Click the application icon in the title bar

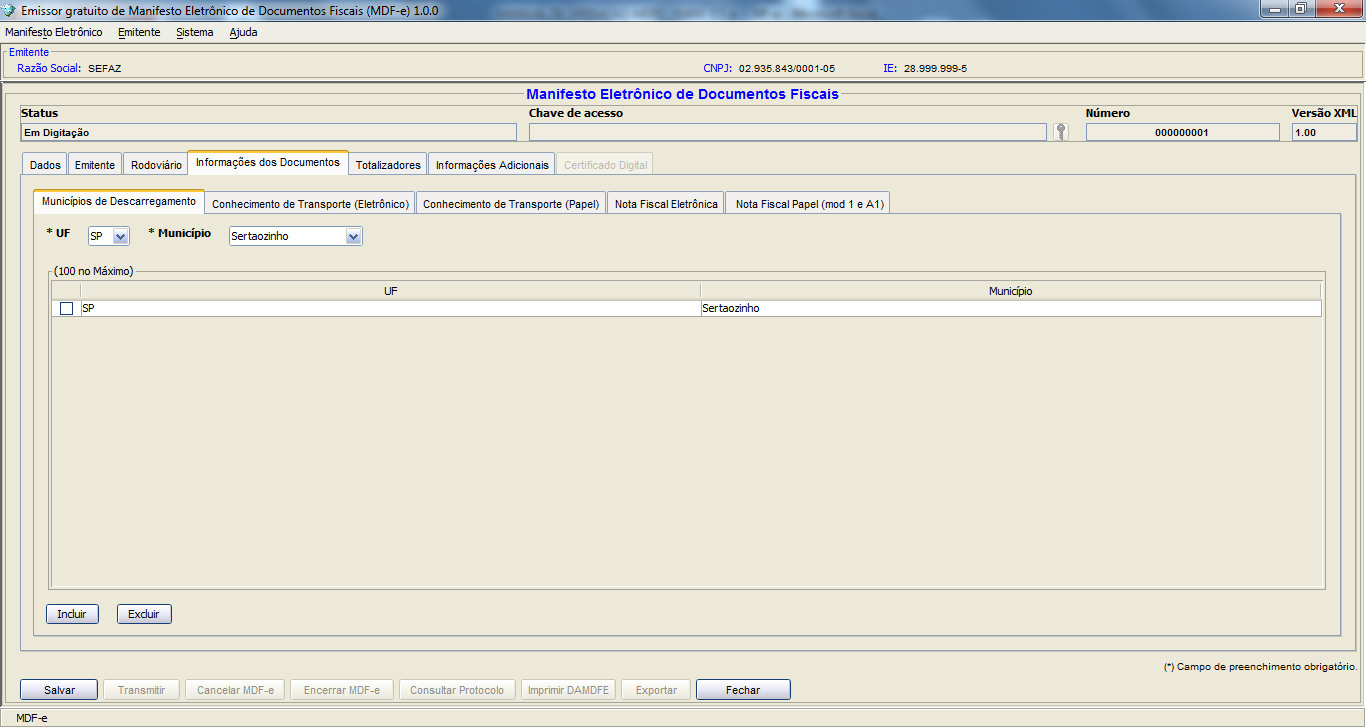9,10
